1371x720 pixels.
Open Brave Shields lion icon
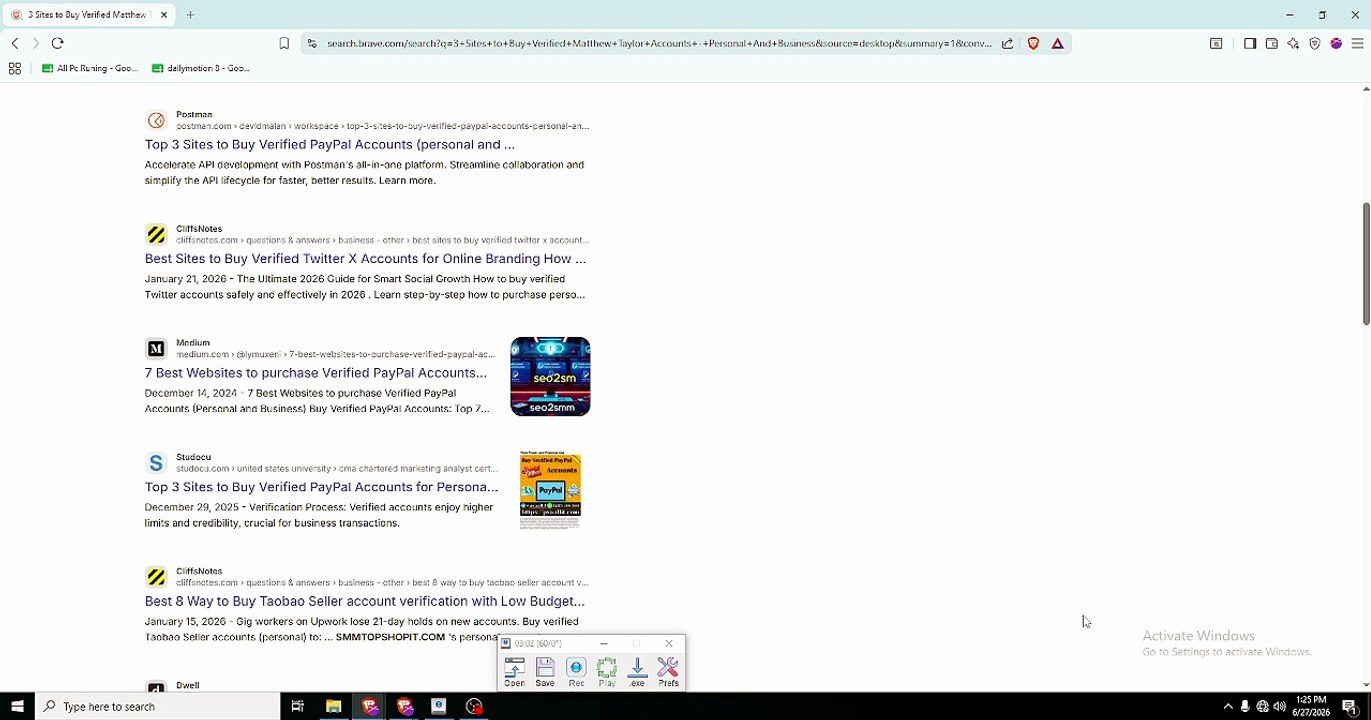[1033, 43]
